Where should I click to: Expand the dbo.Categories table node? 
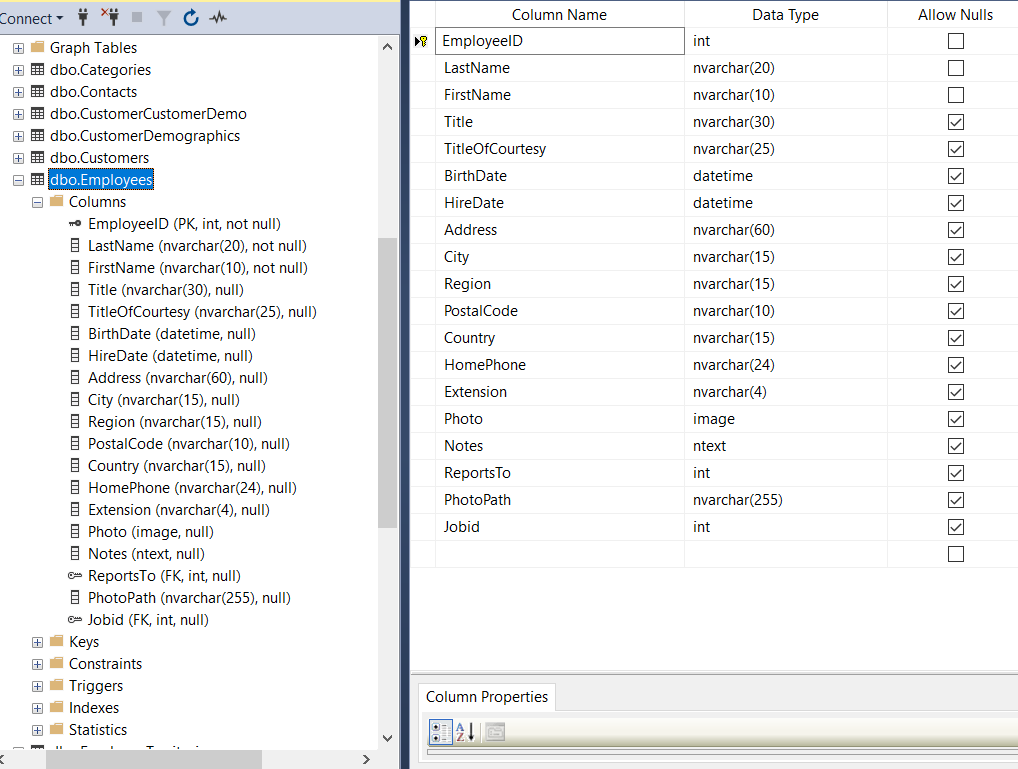point(18,70)
